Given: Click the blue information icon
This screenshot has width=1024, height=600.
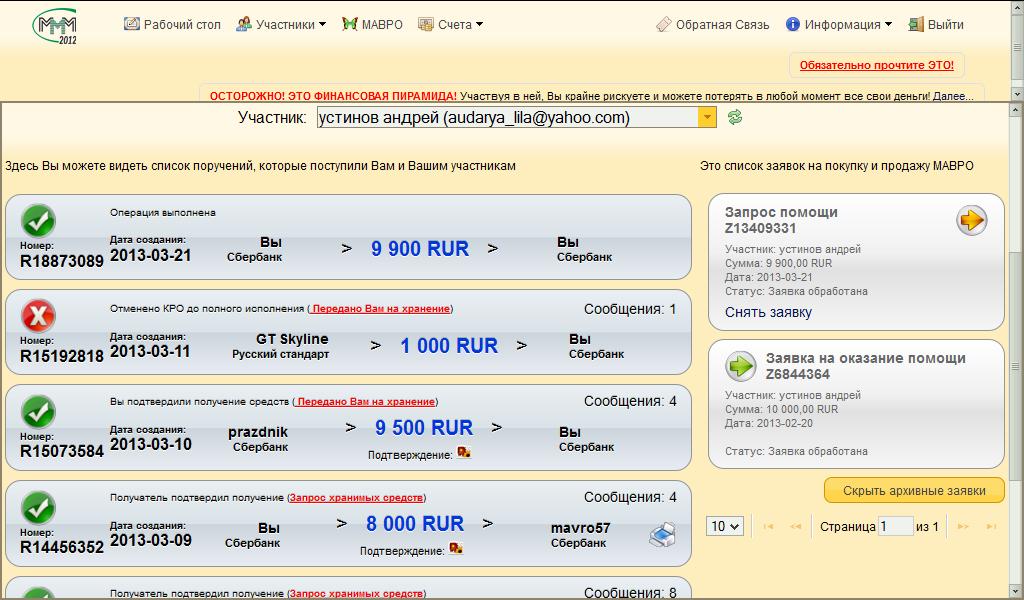Looking at the screenshot, I should coord(793,24).
